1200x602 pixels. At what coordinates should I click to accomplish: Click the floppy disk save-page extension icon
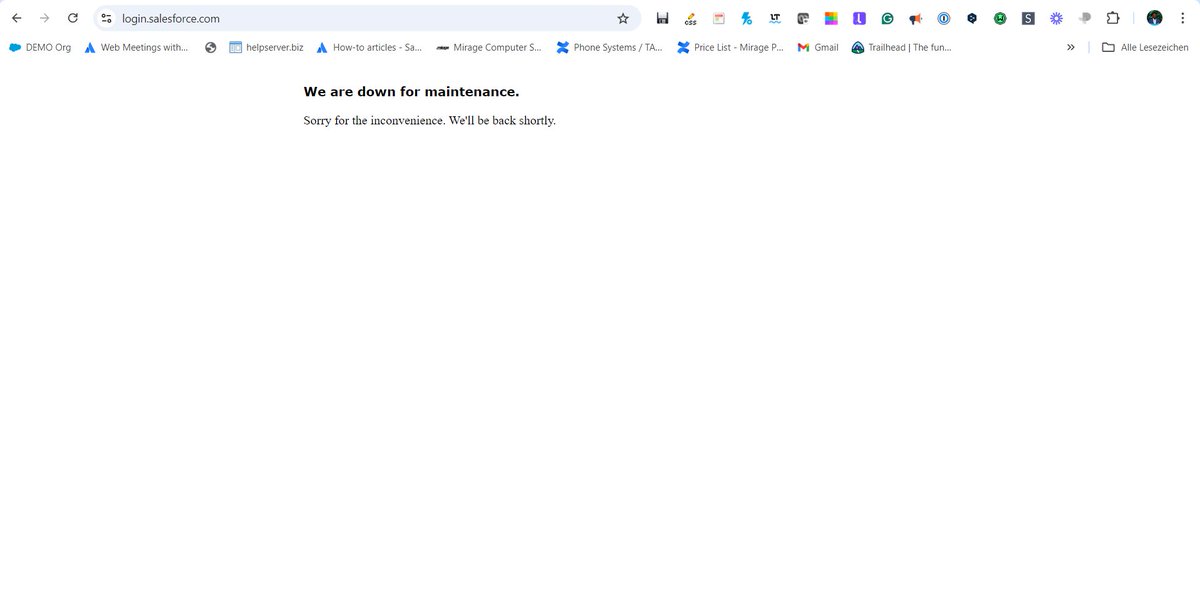click(662, 18)
